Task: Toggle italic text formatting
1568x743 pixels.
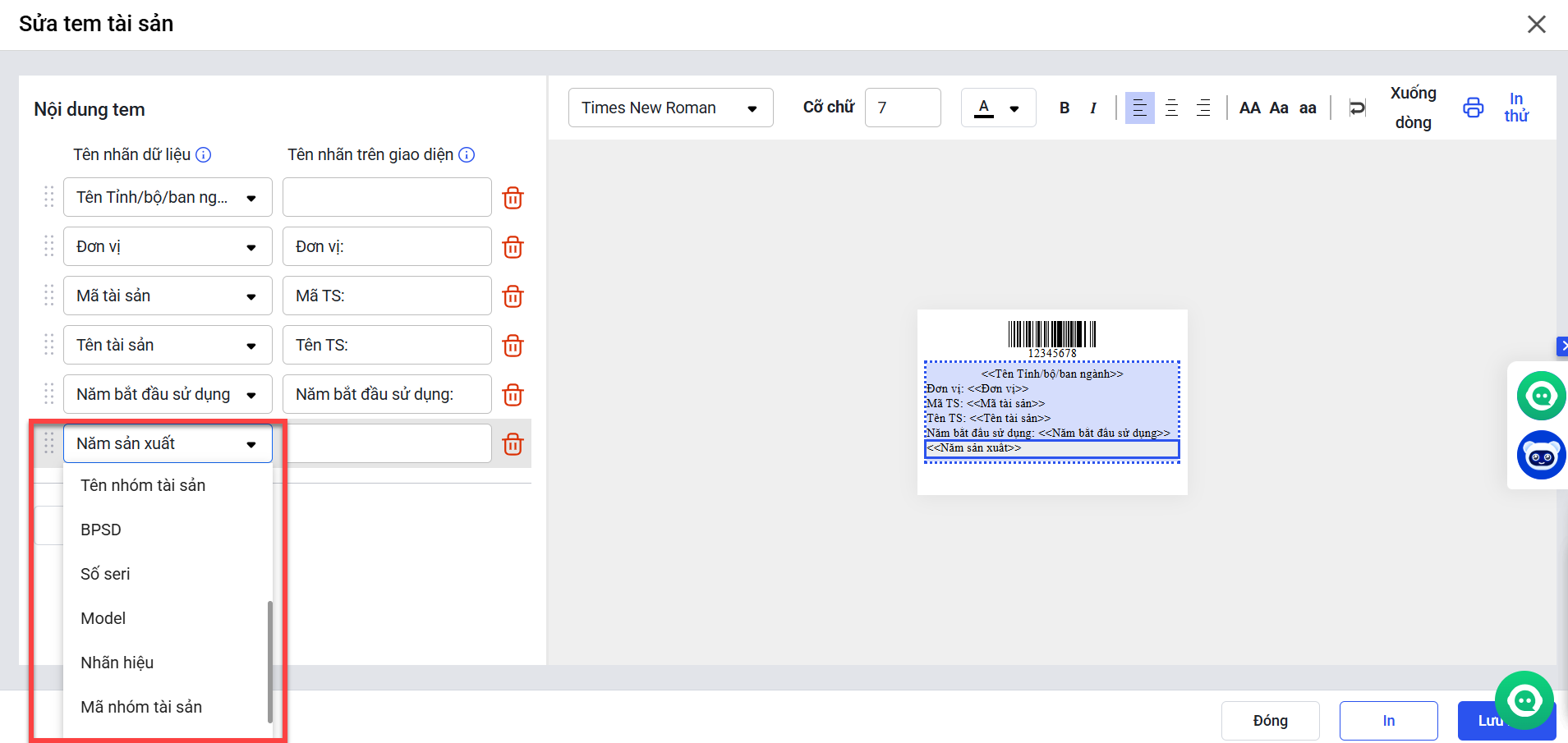Action: (1093, 108)
